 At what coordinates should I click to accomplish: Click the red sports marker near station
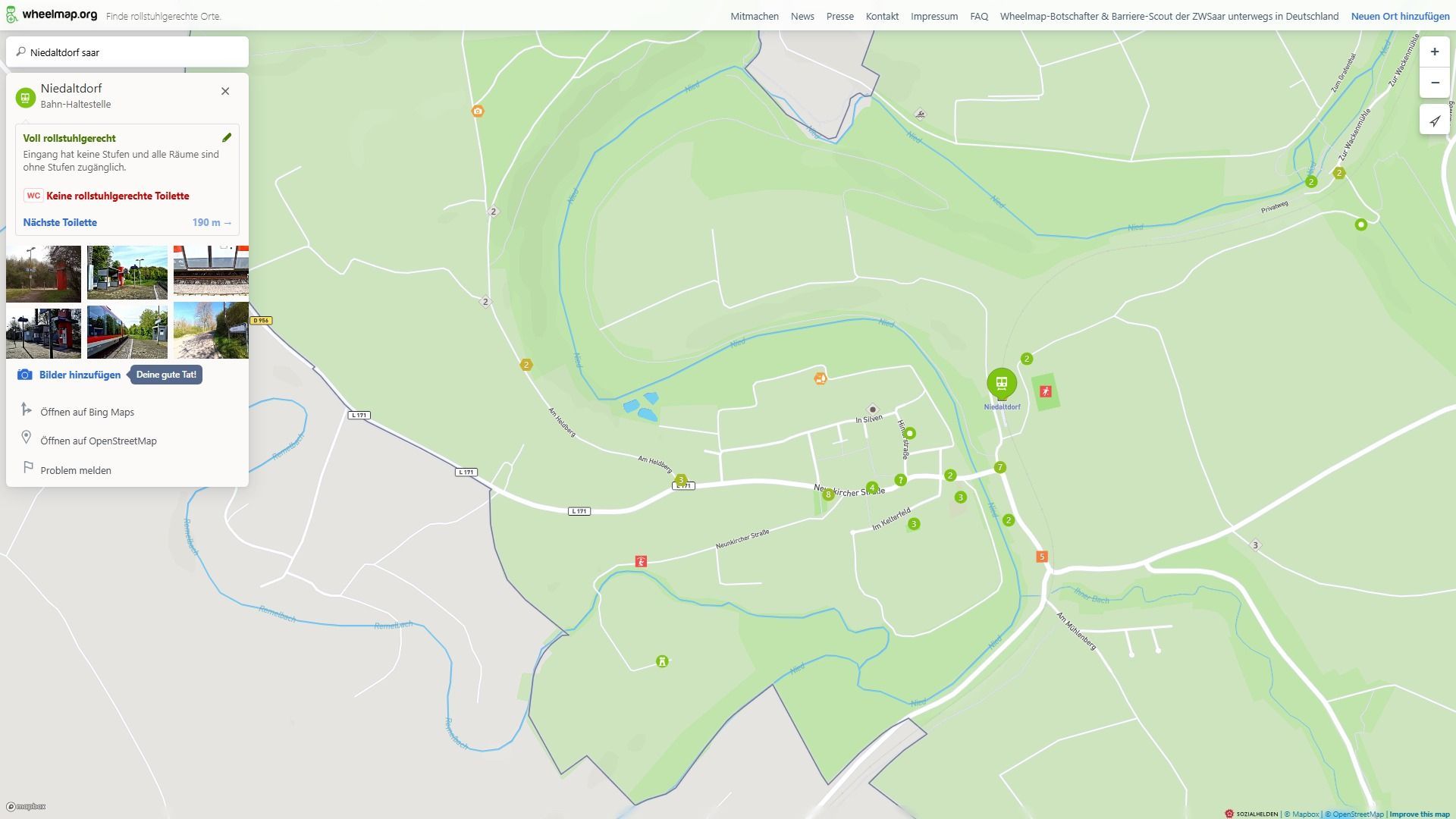[x=1046, y=391]
